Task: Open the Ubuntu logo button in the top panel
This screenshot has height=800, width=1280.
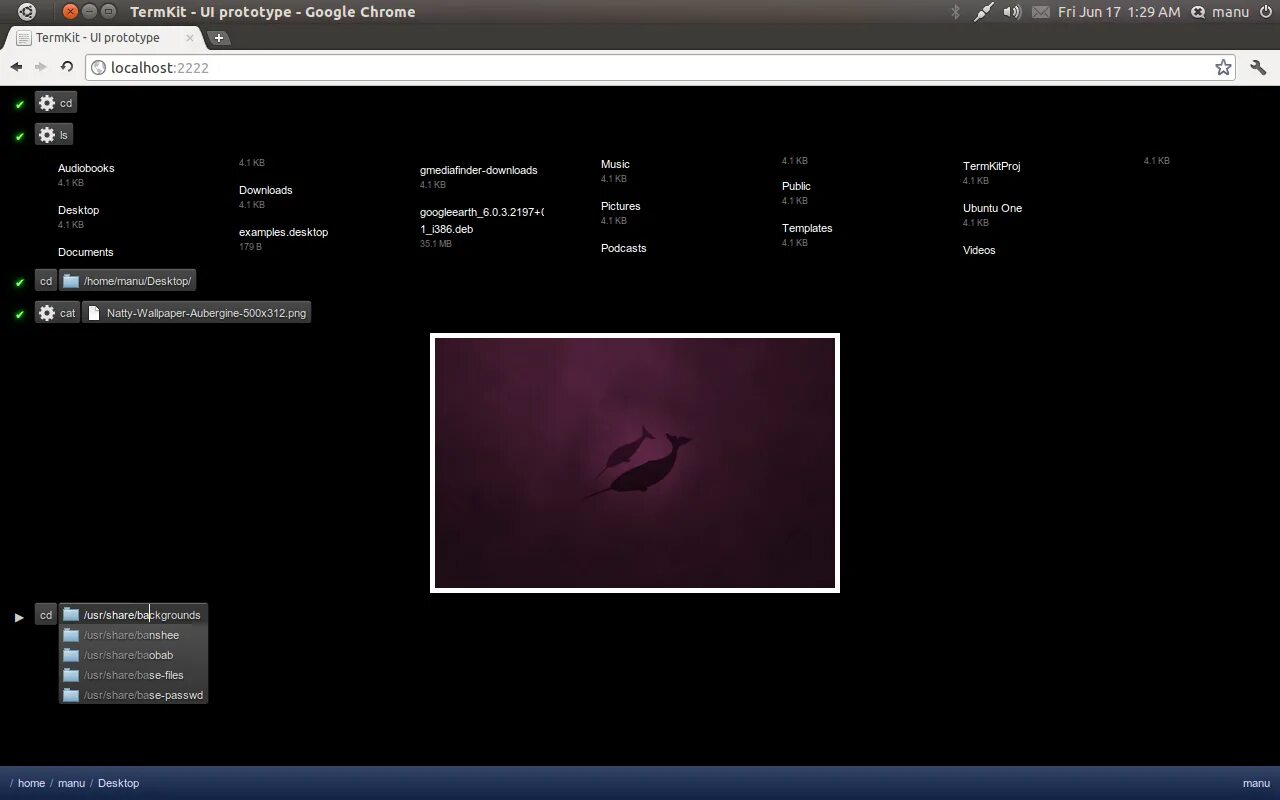Action: point(27,12)
